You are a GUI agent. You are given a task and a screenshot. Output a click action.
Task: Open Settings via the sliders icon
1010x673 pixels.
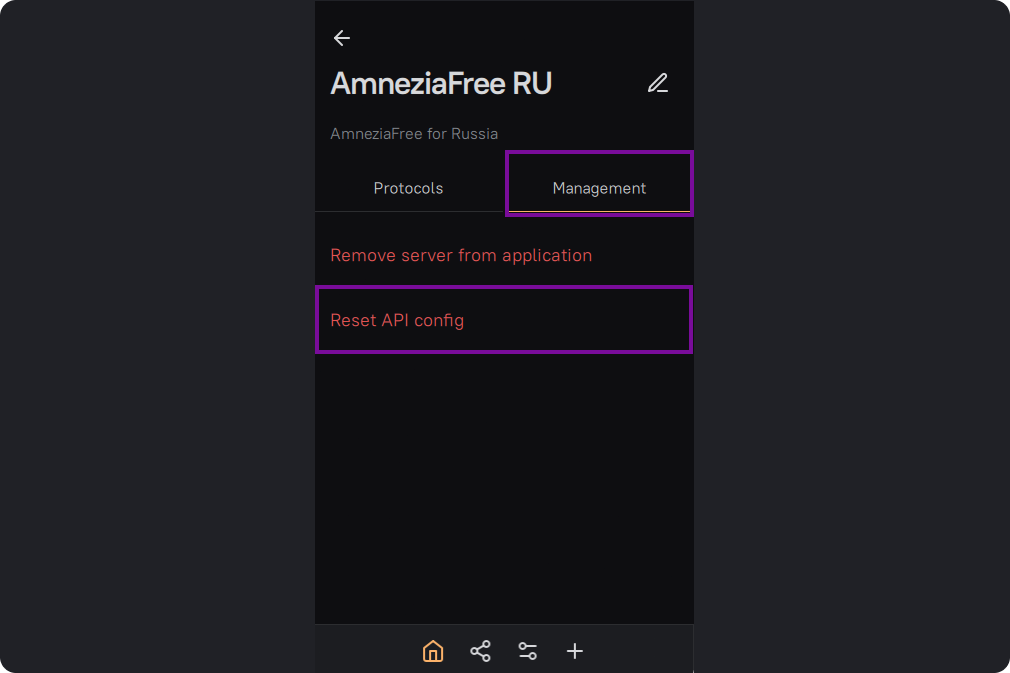[x=528, y=651]
